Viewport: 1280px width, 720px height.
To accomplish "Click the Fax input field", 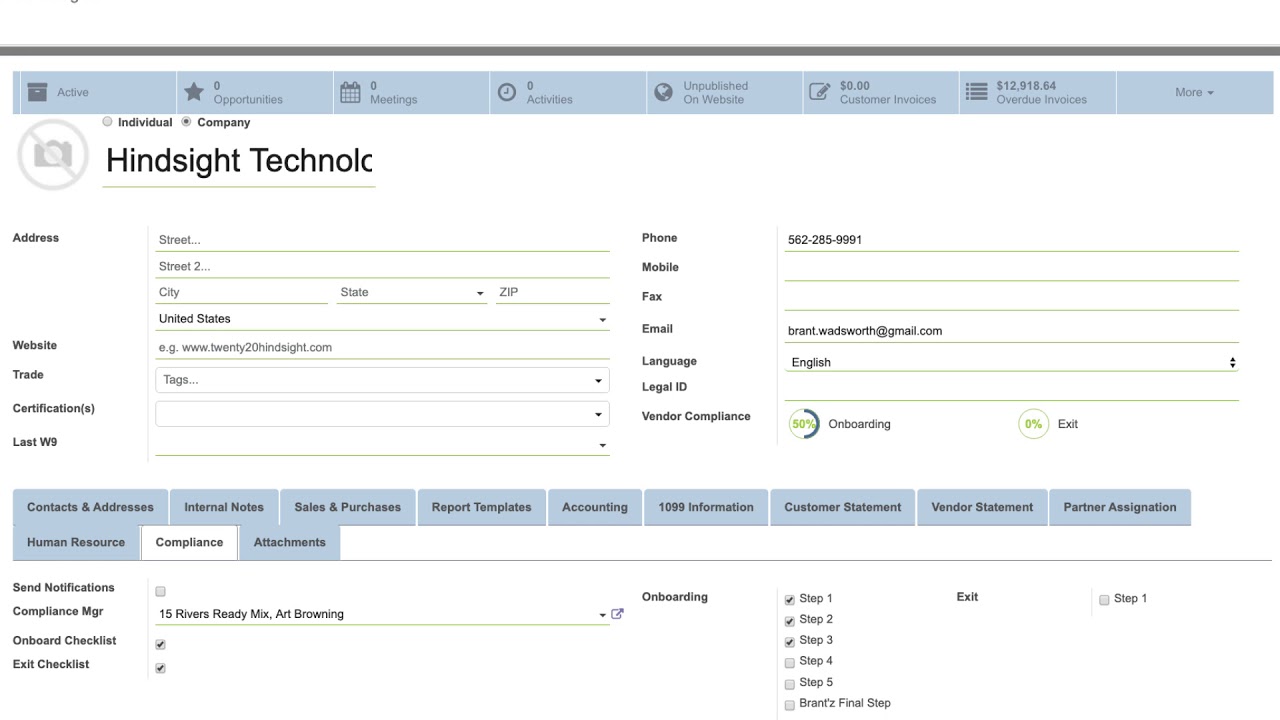I will point(1012,298).
